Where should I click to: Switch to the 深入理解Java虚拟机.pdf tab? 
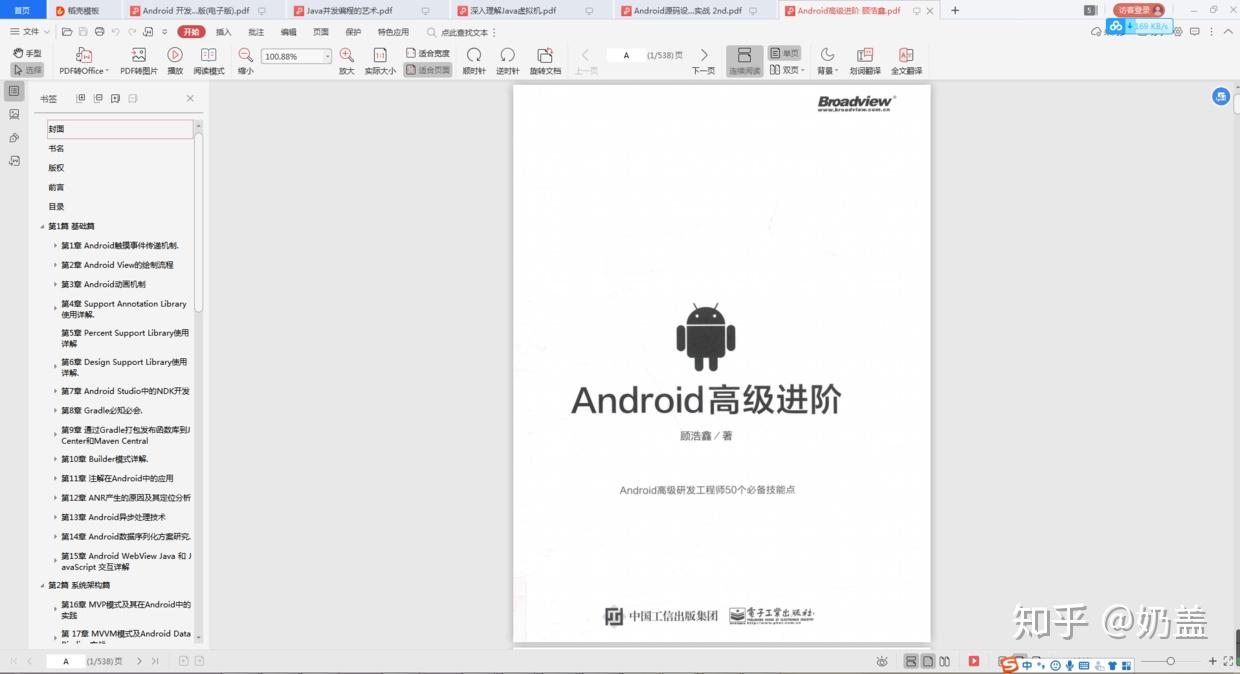[x=528, y=10]
